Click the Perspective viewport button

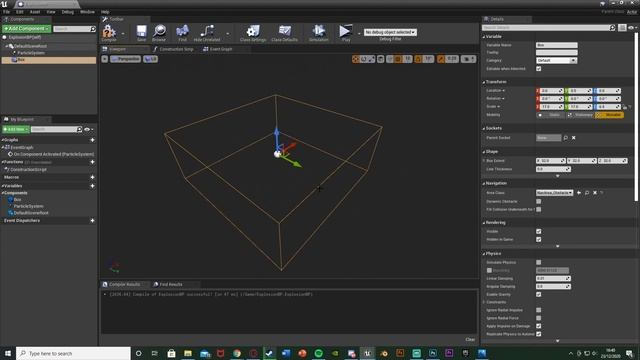coord(126,59)
